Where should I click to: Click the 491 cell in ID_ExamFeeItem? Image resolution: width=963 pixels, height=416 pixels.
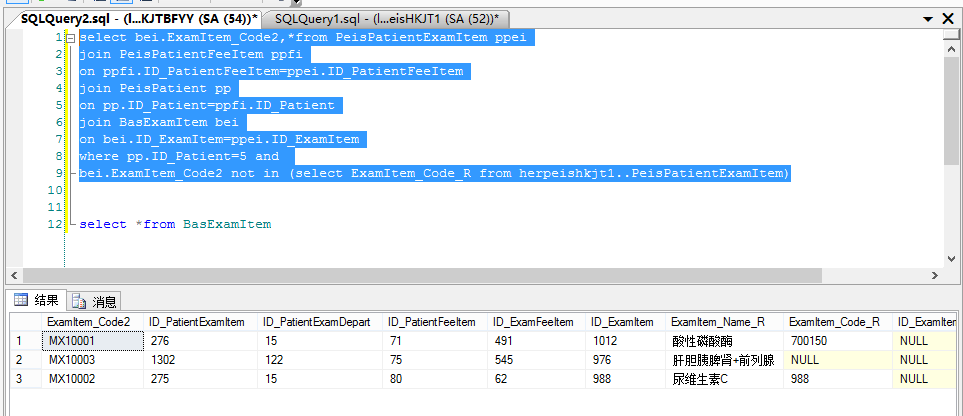[x=536, y=340]
